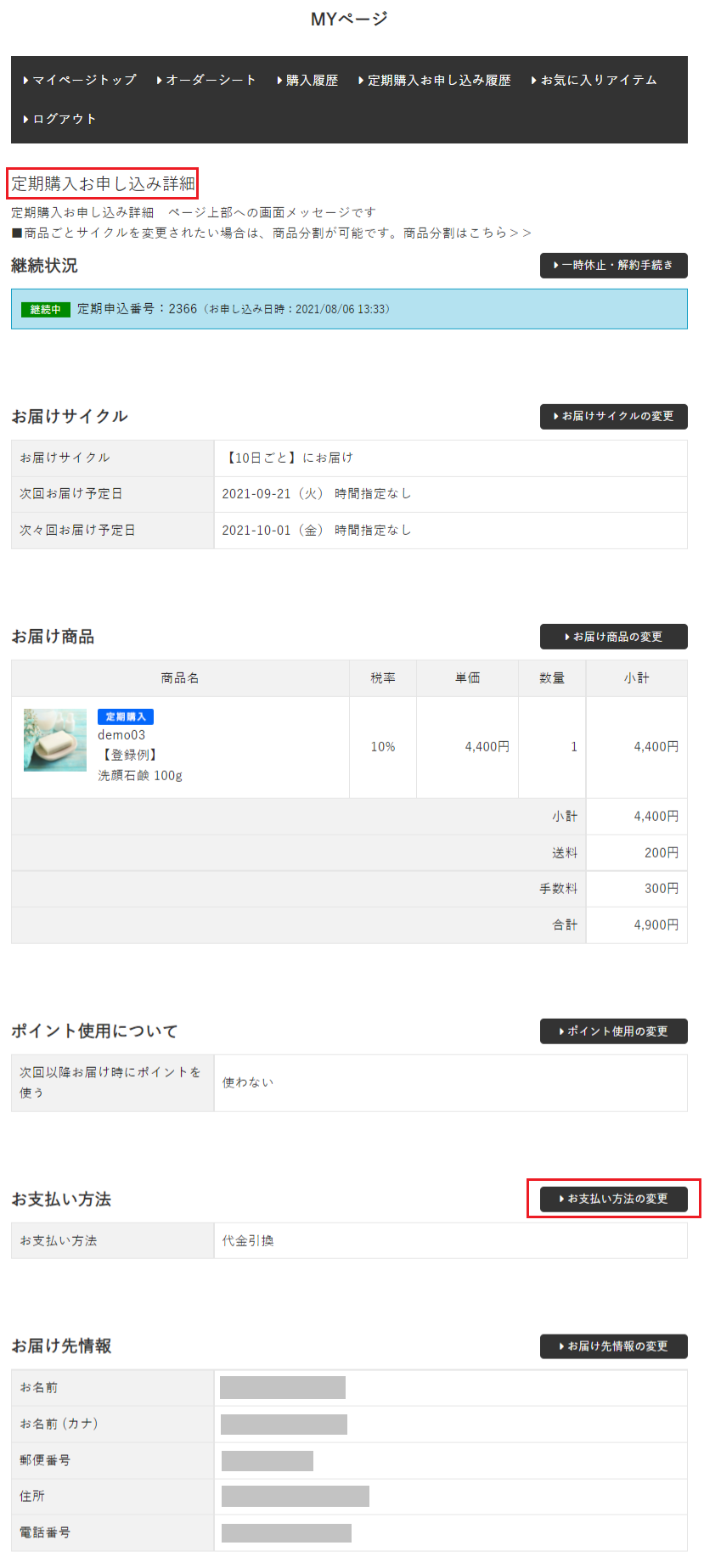This screenshot has height=1568, width=704.
Task: Click お届けサイクルの変更 button
Action: click(613, 416)
